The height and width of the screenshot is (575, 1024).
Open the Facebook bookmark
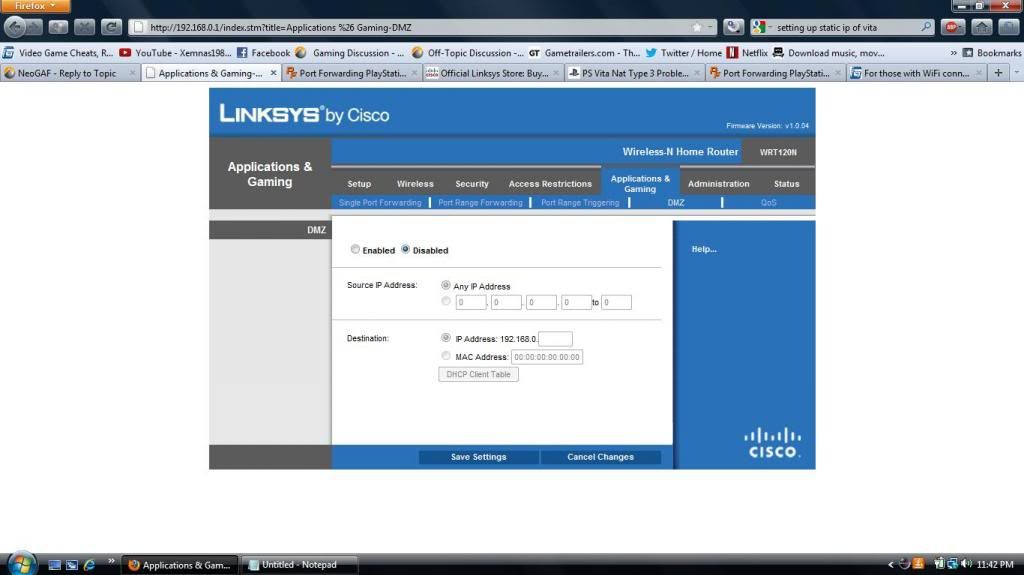[263, 52]
